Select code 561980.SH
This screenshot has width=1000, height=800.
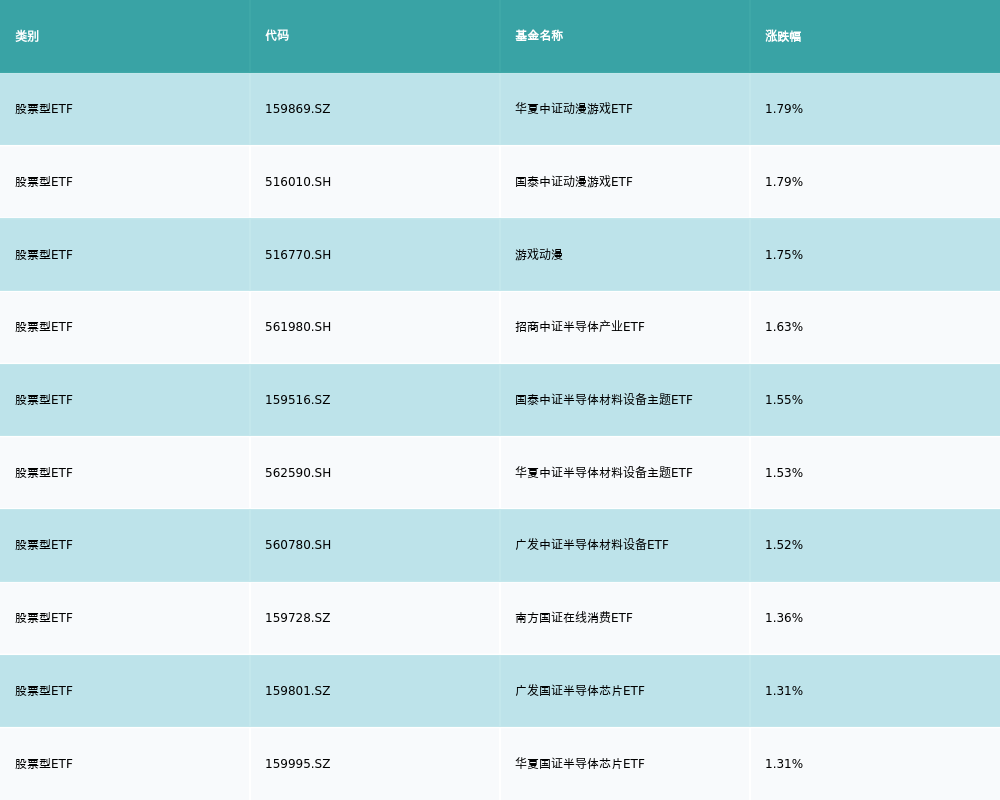[x=298, y=327]
